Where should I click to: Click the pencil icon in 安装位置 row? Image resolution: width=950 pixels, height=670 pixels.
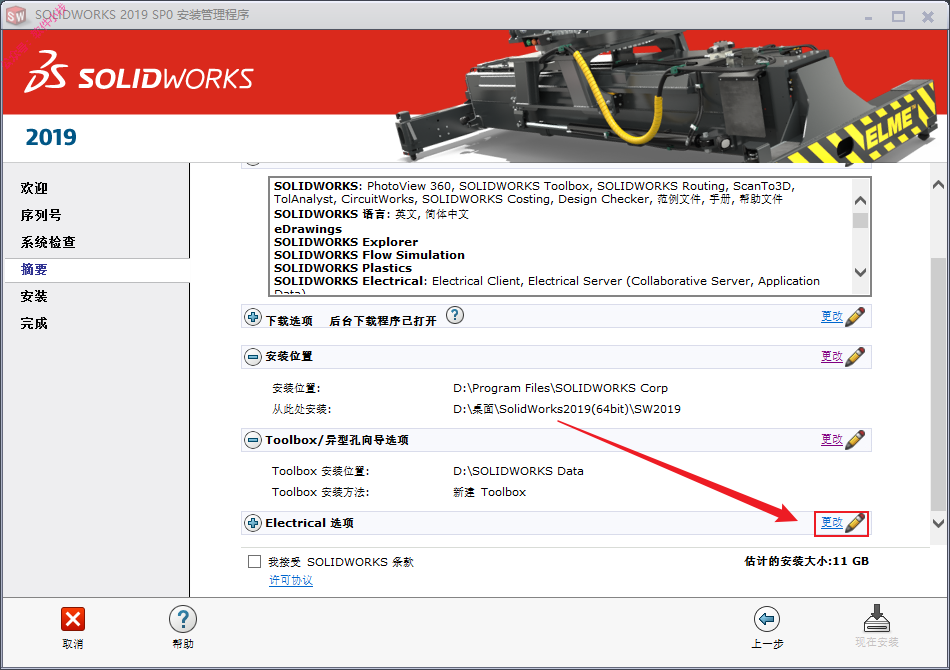[855, 356]
